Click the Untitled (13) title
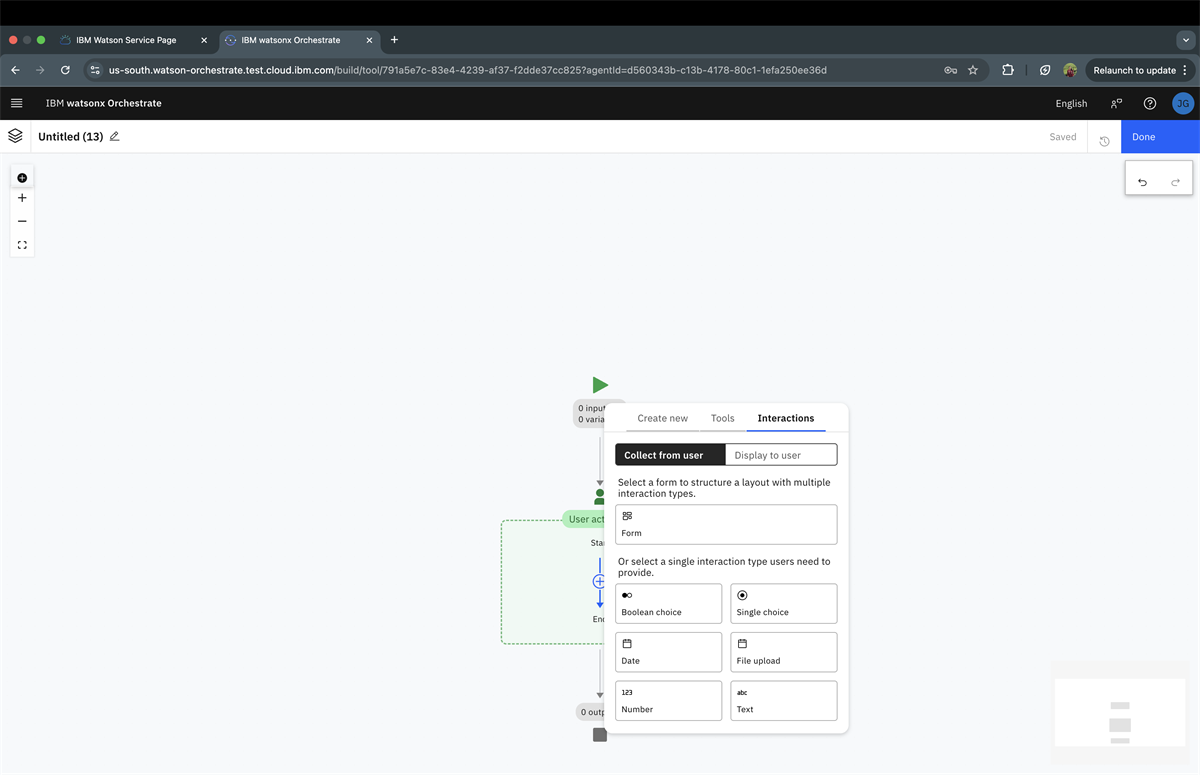This screenshot has height=775, width=1200. [71, 136]
